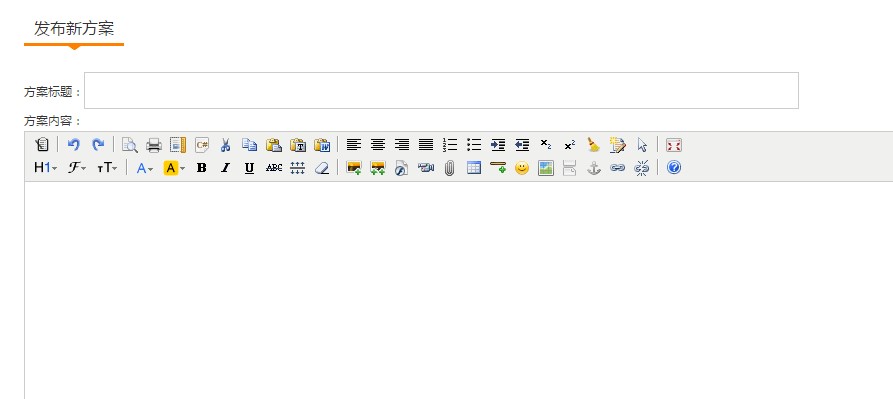This screenshot has width=893, height=399.
Task: Click the print icon in toolbar
Action: coord(154,145)
